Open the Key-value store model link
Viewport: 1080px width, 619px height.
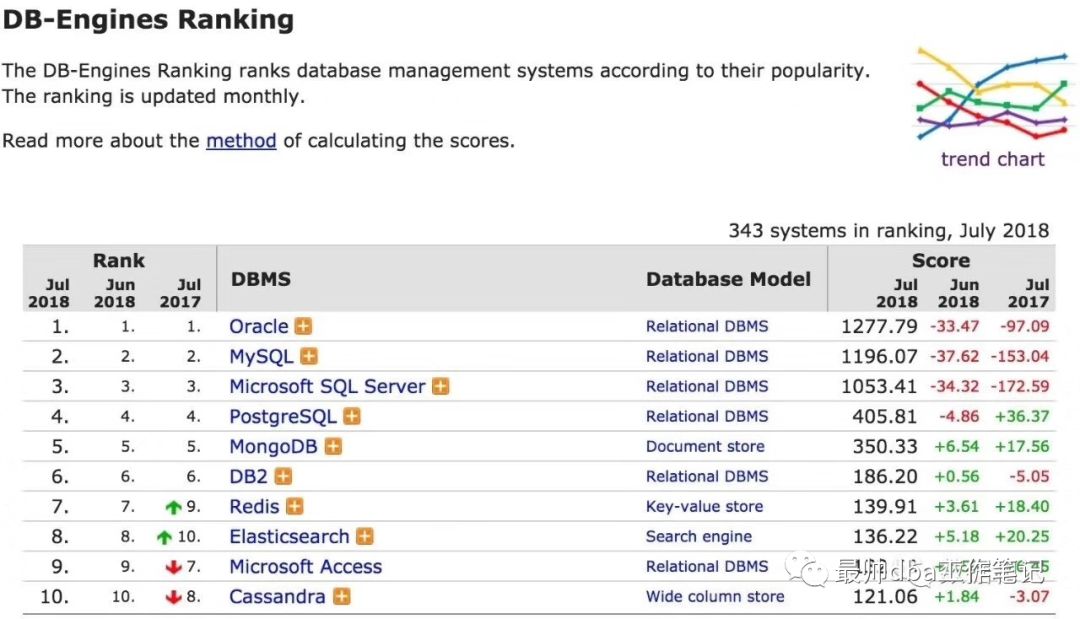tap(704, 507)
